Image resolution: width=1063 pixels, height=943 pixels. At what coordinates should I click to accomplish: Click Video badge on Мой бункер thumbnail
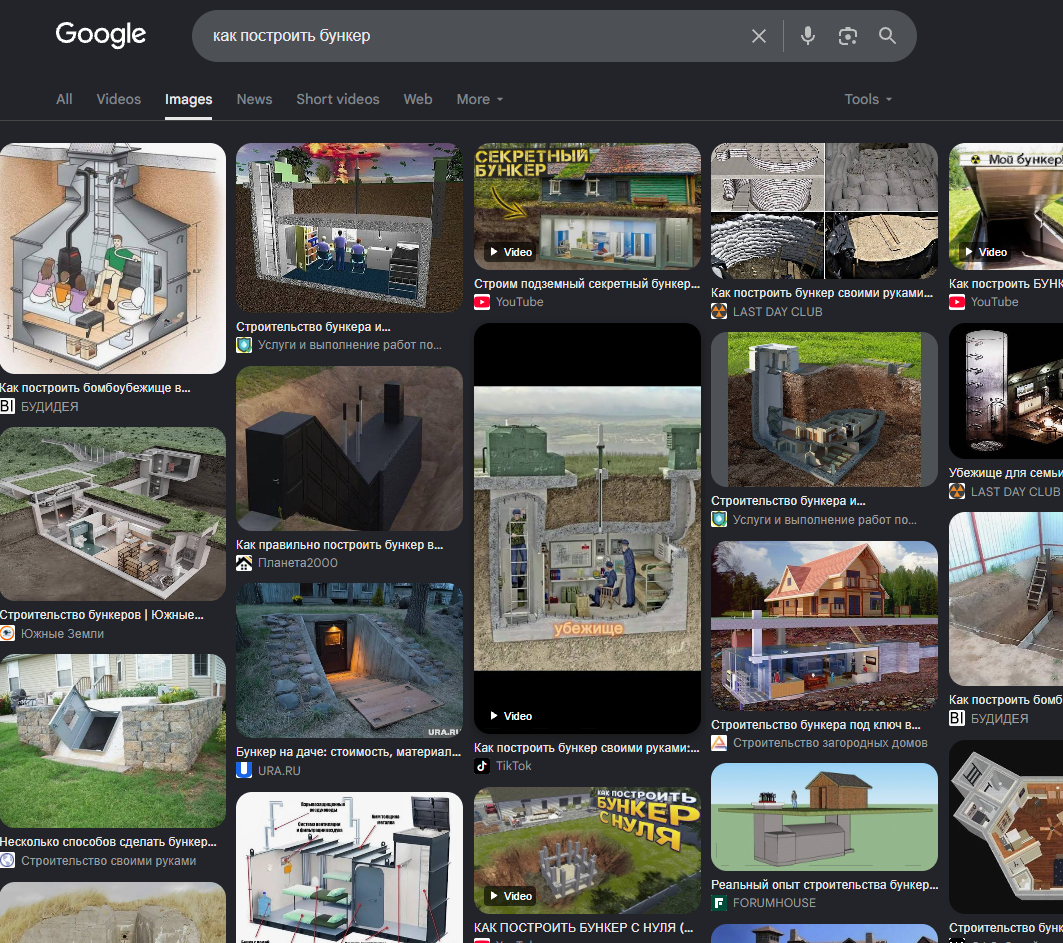coord(986,252)
